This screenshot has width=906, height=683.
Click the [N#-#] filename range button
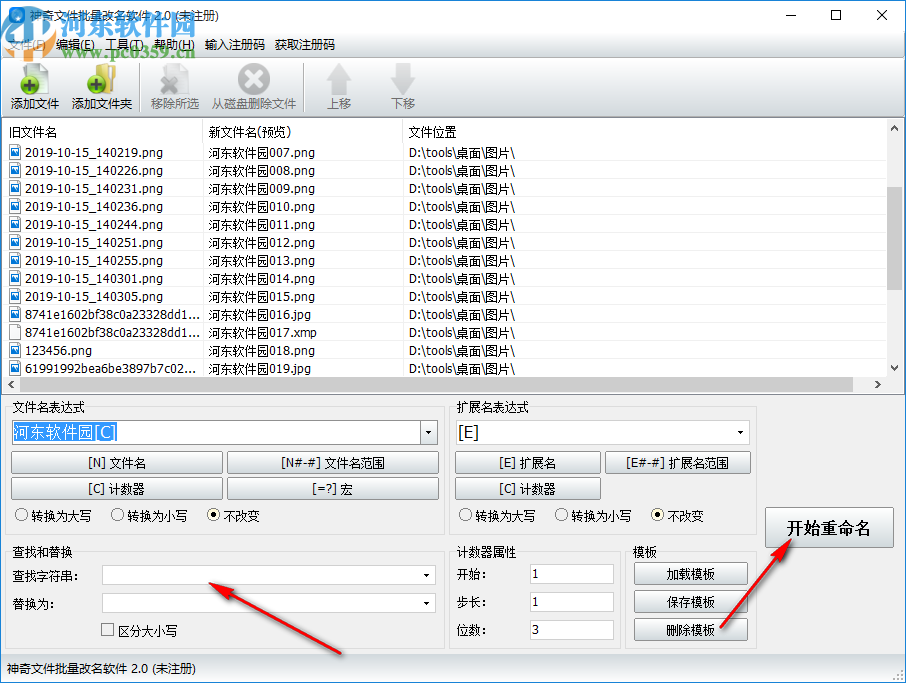(x=333, y=463)
